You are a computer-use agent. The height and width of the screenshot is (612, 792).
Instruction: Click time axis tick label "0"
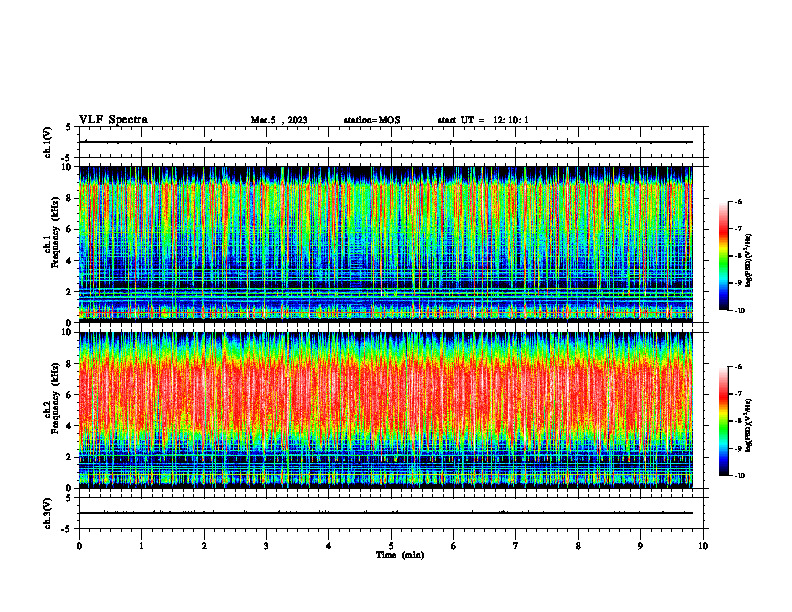pos(79,546)
